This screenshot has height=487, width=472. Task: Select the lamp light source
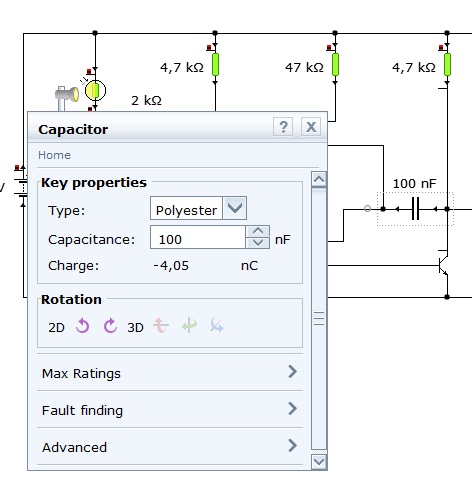(x=67, y=95)
